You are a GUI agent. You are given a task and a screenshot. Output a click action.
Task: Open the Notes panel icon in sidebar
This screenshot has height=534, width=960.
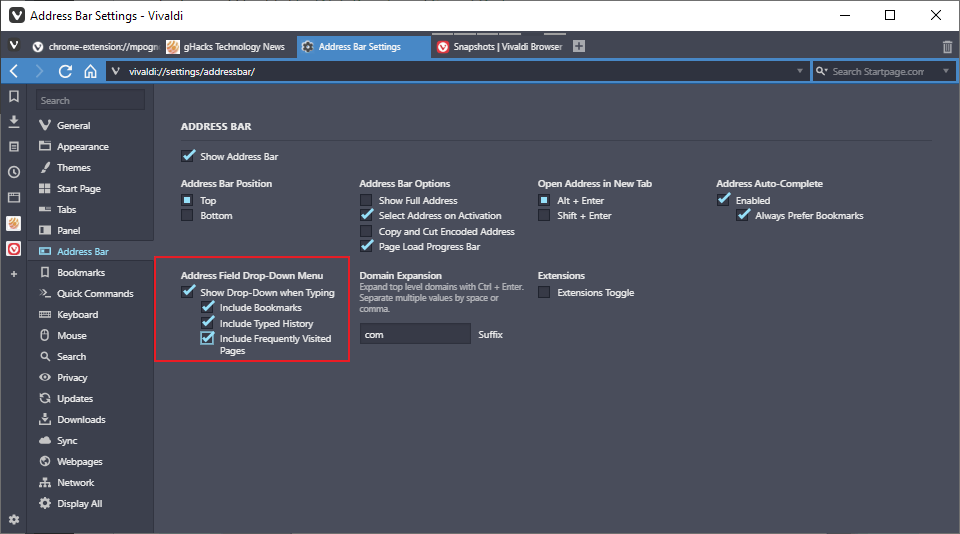tap(14, 146)
